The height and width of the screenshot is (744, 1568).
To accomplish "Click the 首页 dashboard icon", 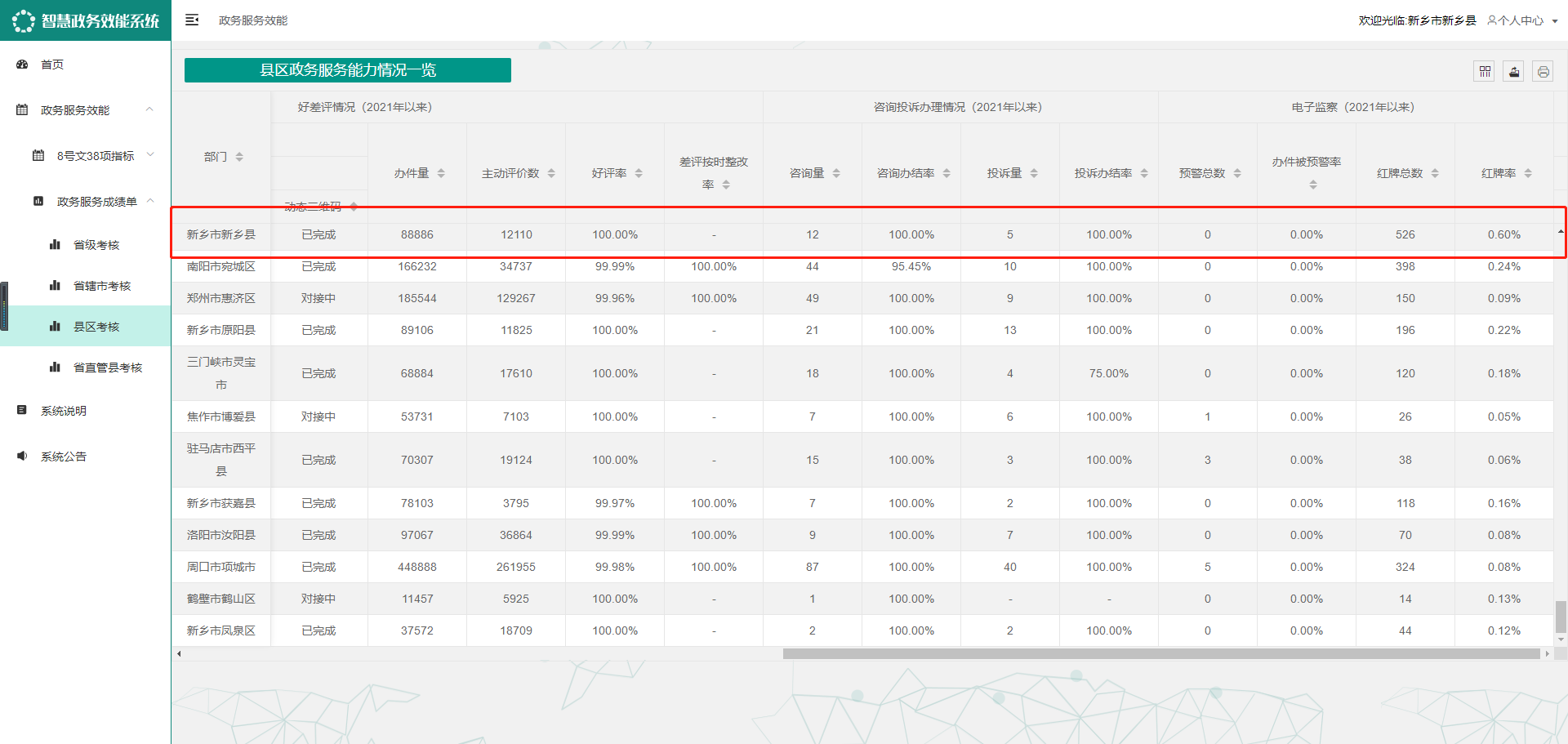I will click(x=23, y=65).
